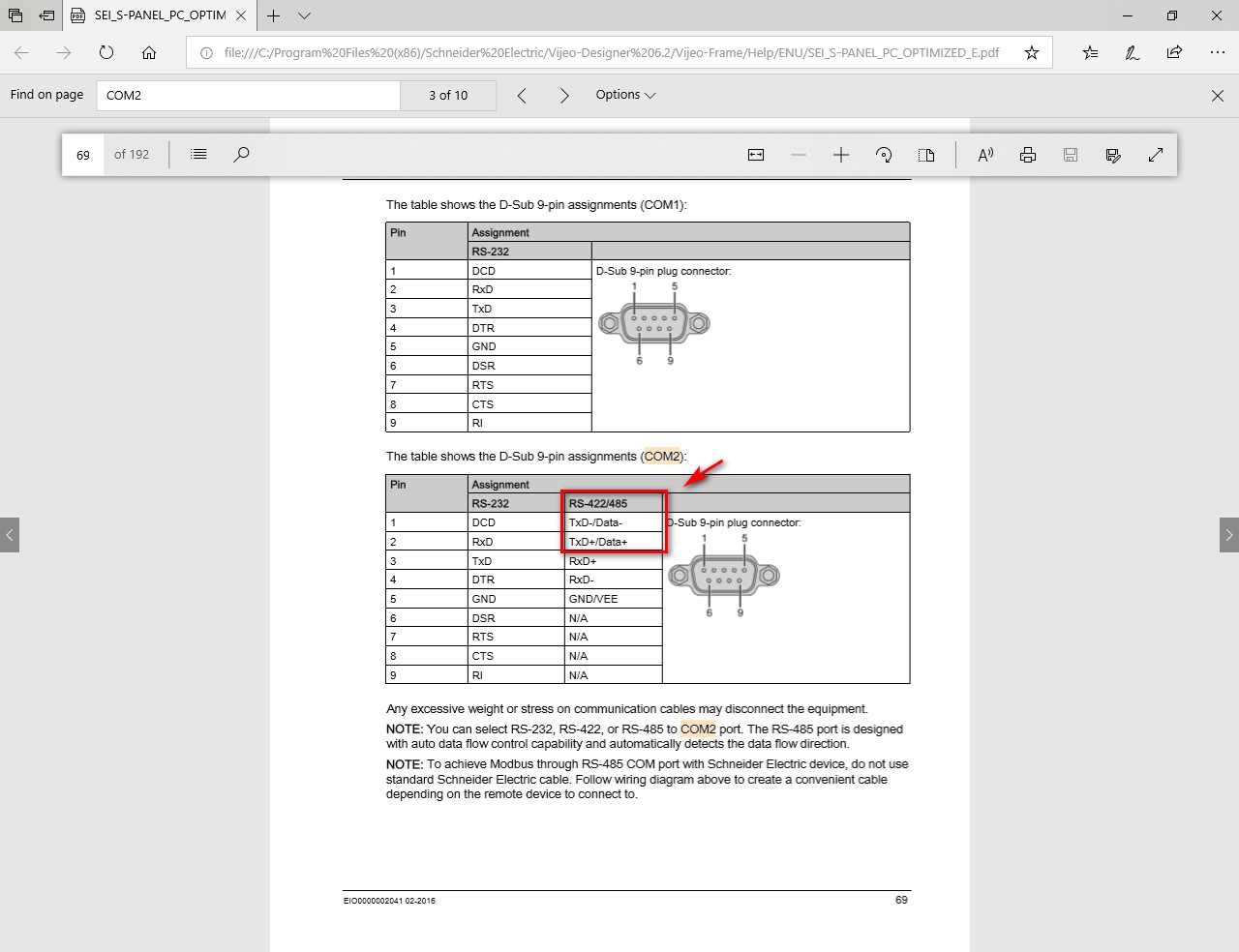Zoom in the PDF
This screenshot has height=952, width=1239.
coord(841,155)
